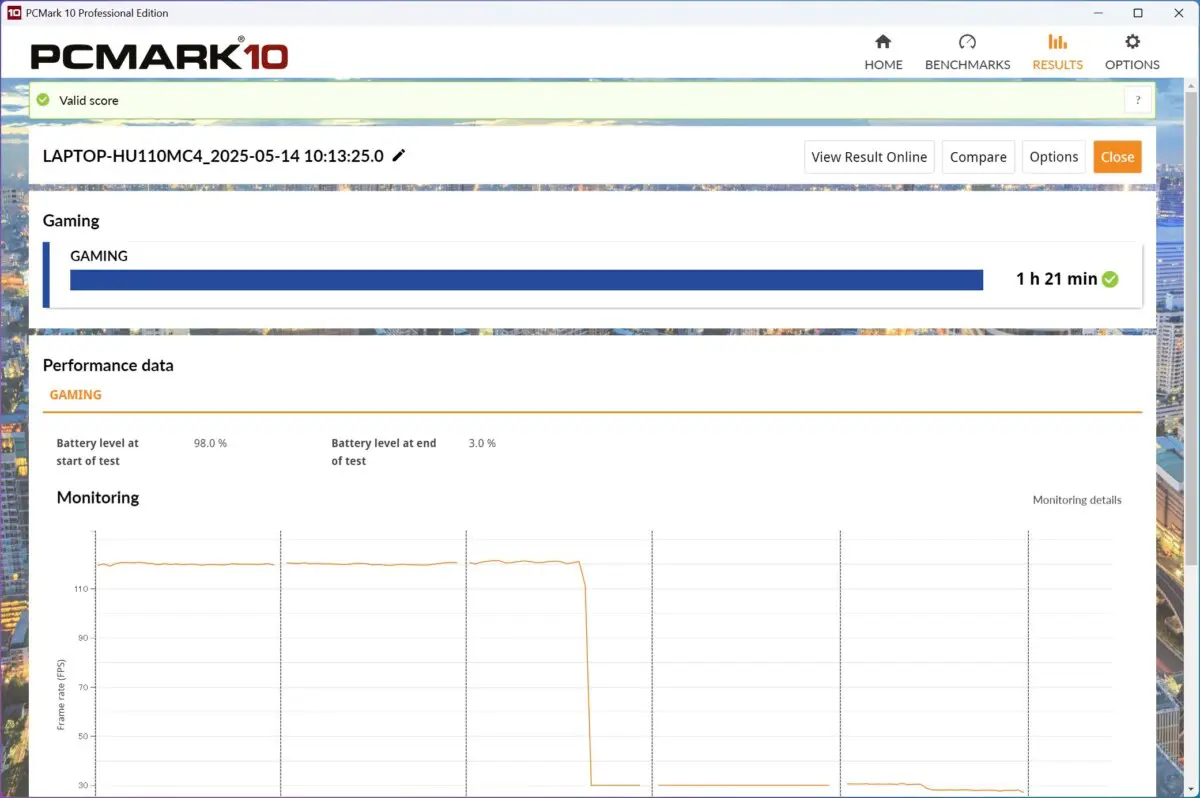Screen dimensions: 1200x798
Task: Open the Options section in navigation
Action: [1132, 52]
